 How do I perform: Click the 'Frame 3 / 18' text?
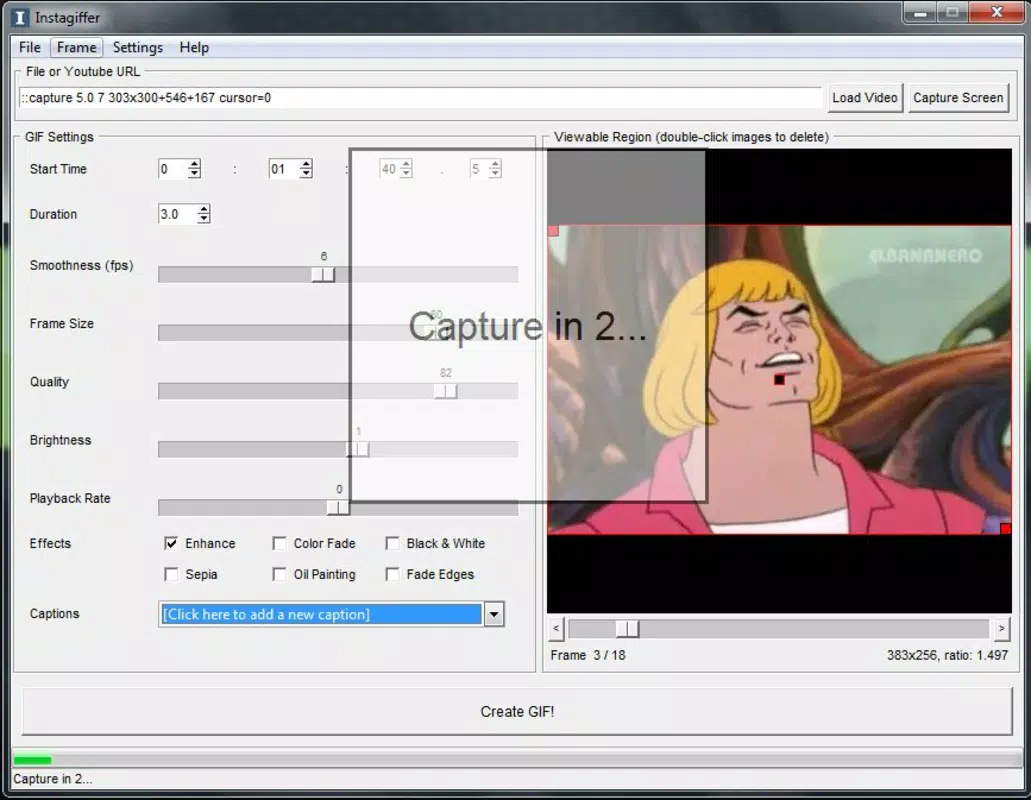(588, 655)
